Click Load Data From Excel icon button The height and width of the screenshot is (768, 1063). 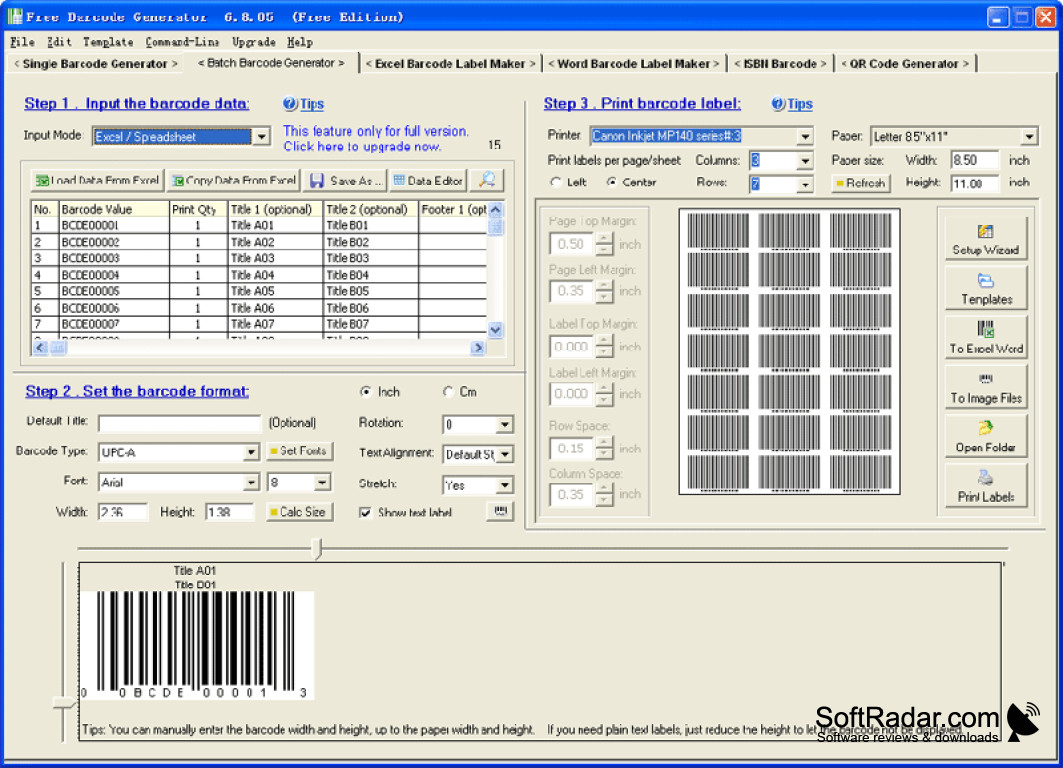coord(98,180)
